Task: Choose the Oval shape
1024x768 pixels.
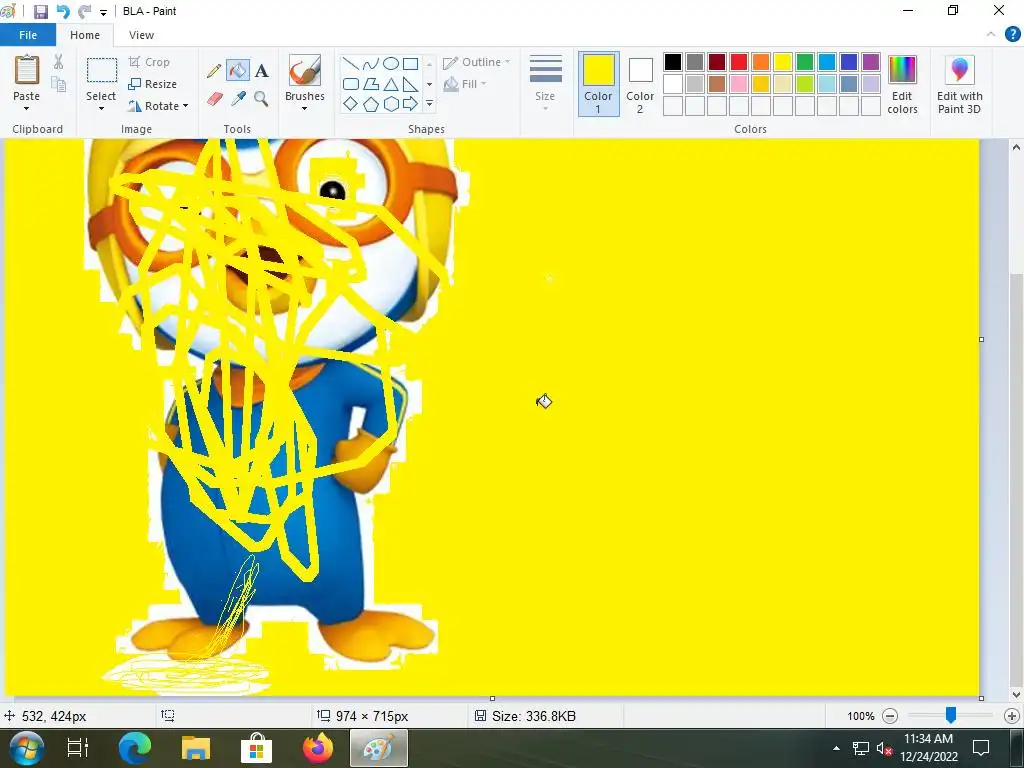Action: tap(391, 64)
